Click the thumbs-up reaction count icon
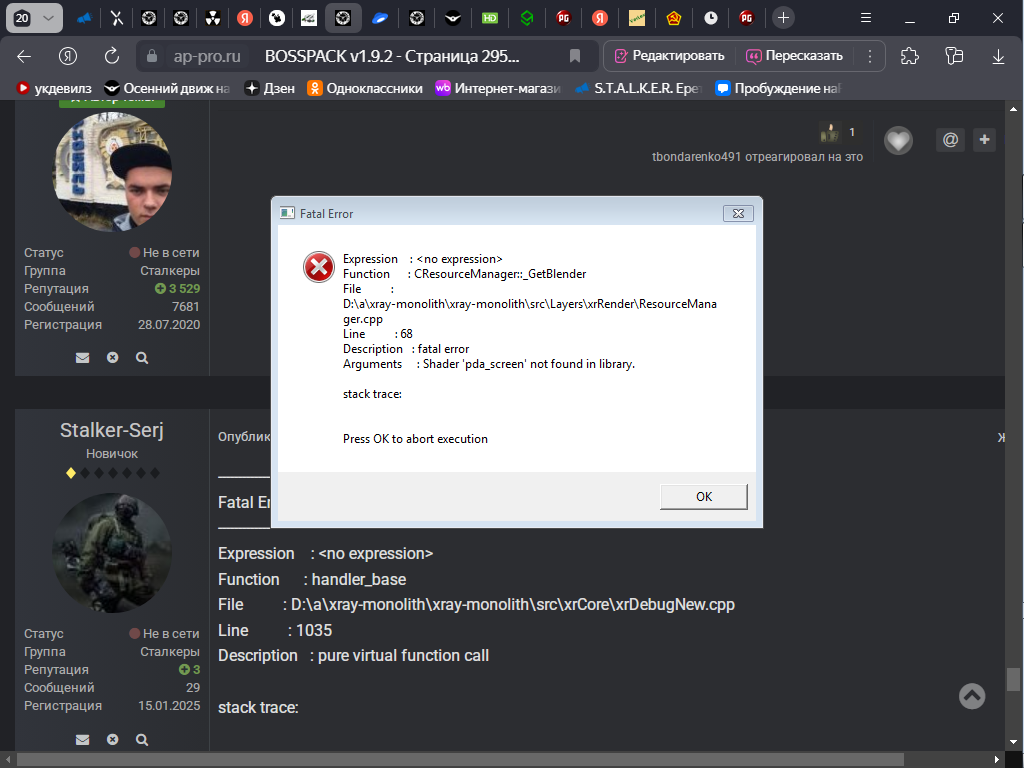Image resolution: width=1024 pixels, height=768 pixels. (830, 133)
